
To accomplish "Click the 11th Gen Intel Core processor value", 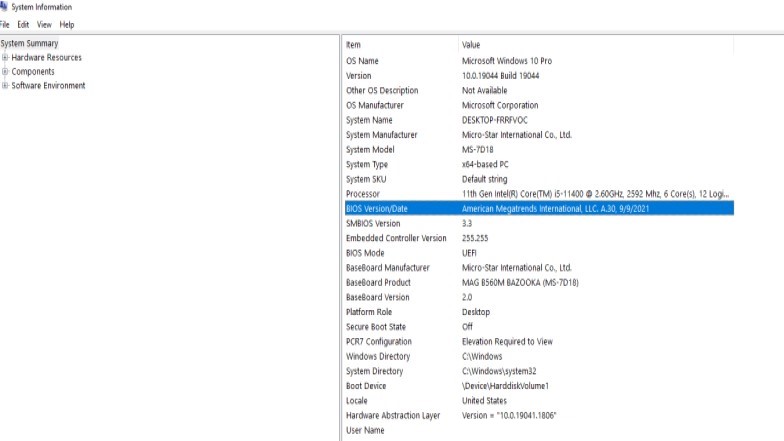I will click(x=596, y=194).
